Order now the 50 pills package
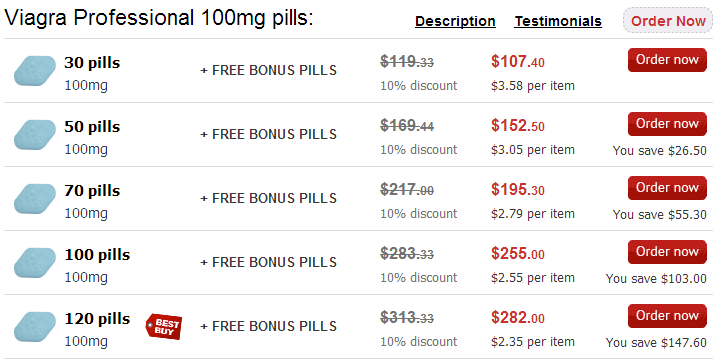720x362 pixels. pyautogui.click(x=667, y=124)
